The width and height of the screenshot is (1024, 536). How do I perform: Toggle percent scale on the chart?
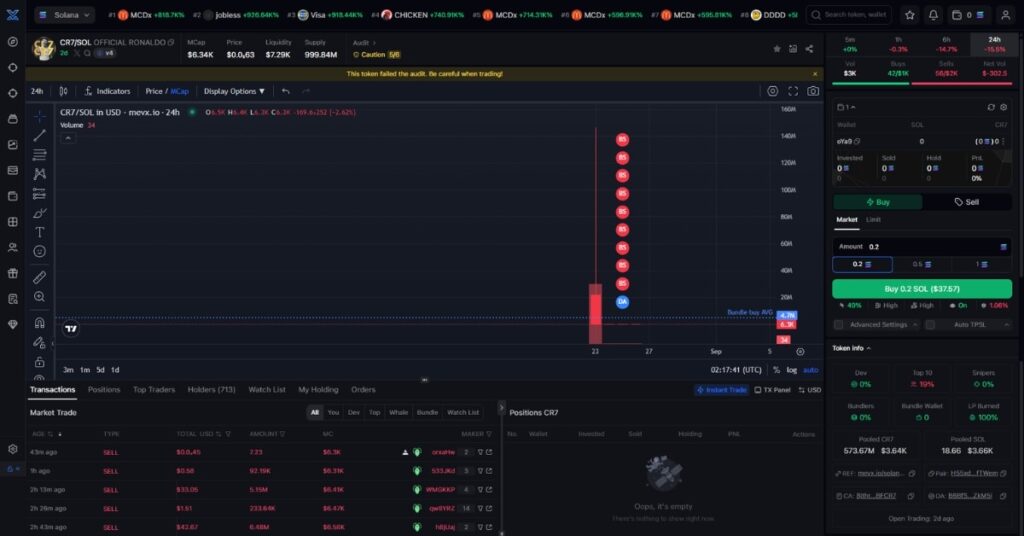[x=776, y=370]
